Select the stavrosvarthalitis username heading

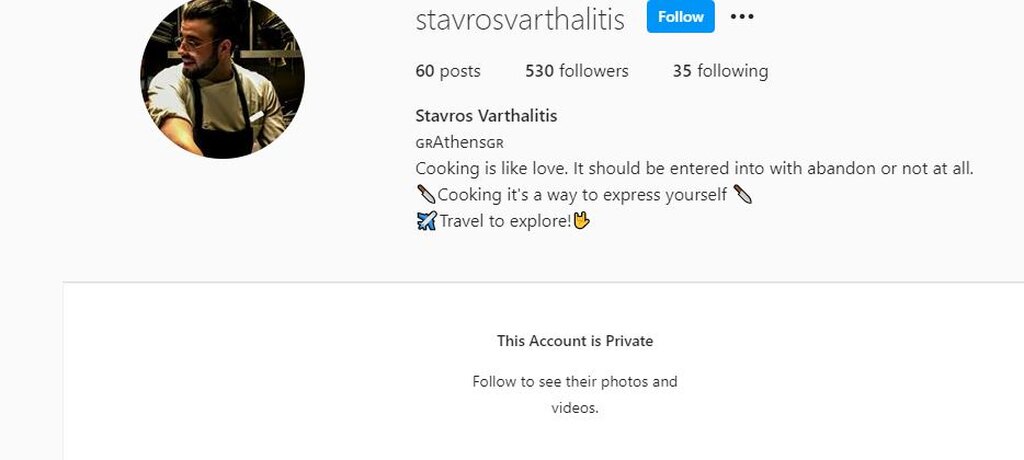point(520,20)
